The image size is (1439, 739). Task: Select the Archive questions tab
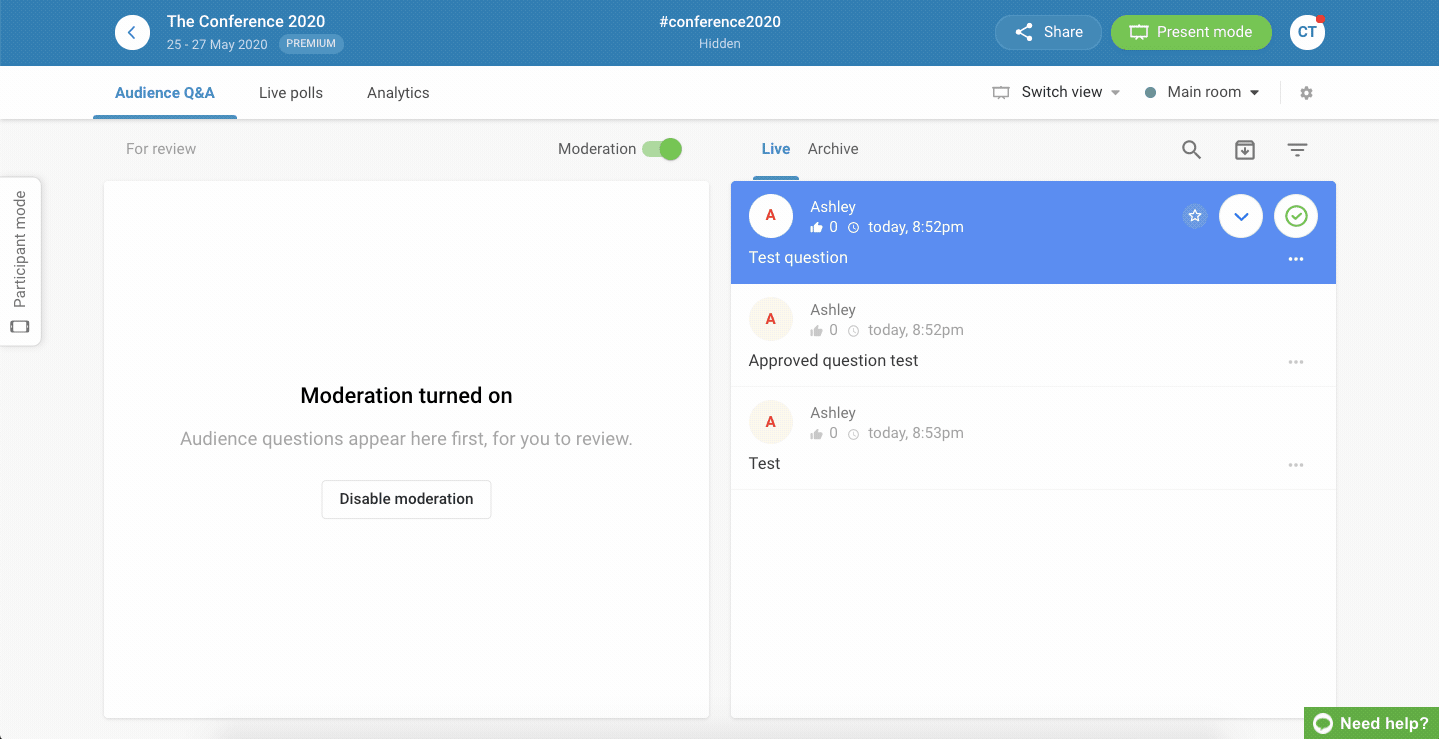click(833, 149)
